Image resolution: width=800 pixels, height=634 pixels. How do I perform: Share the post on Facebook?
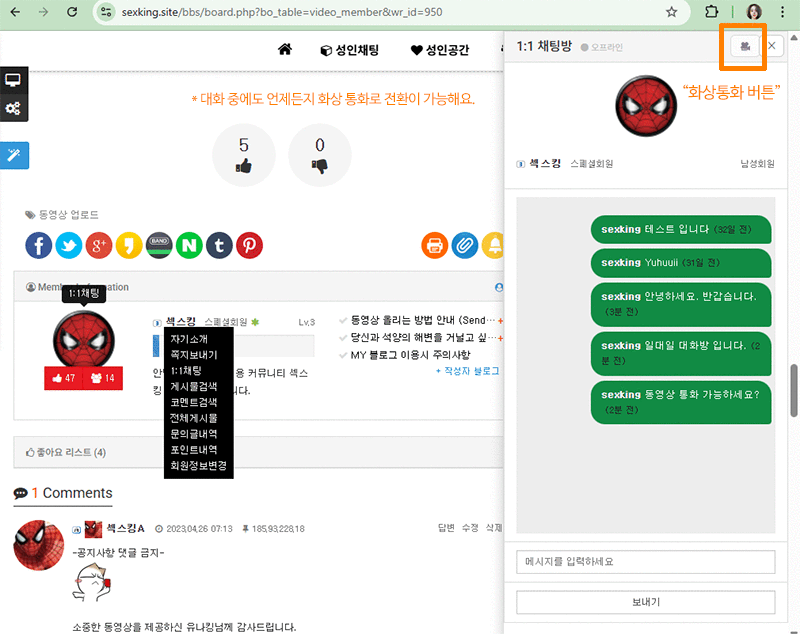(38, 245)
